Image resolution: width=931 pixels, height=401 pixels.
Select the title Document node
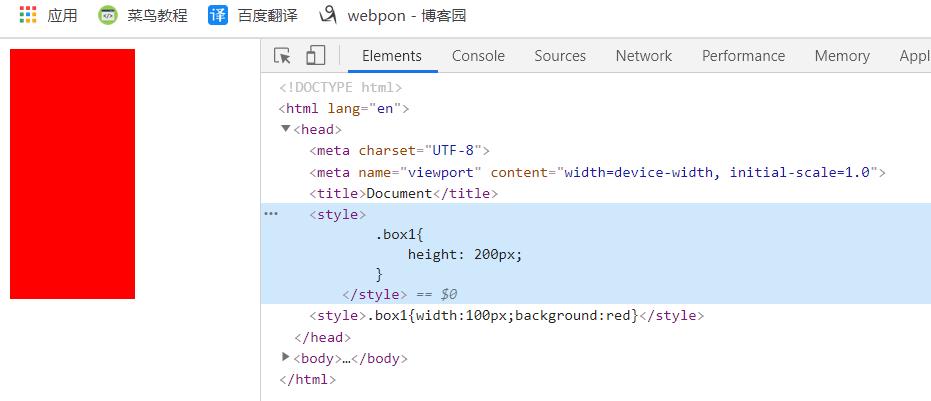click(403, 193)
